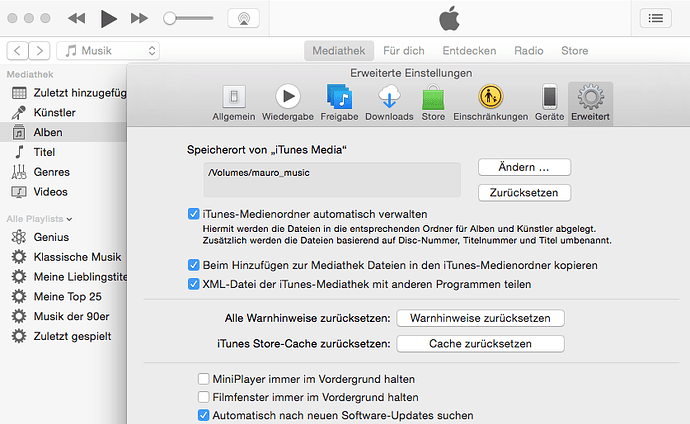Image resolution: width=690 pixels, height=424 pixels.
Task: Select Videos in the sidebar
Action: click(x=64, y=192)
